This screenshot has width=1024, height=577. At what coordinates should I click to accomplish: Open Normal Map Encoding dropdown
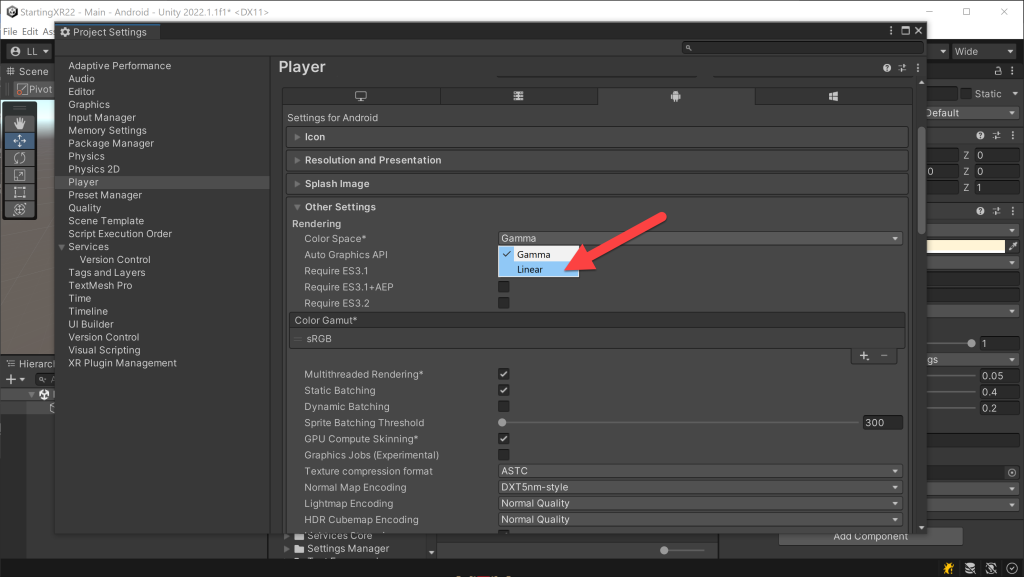click(700, 487)
